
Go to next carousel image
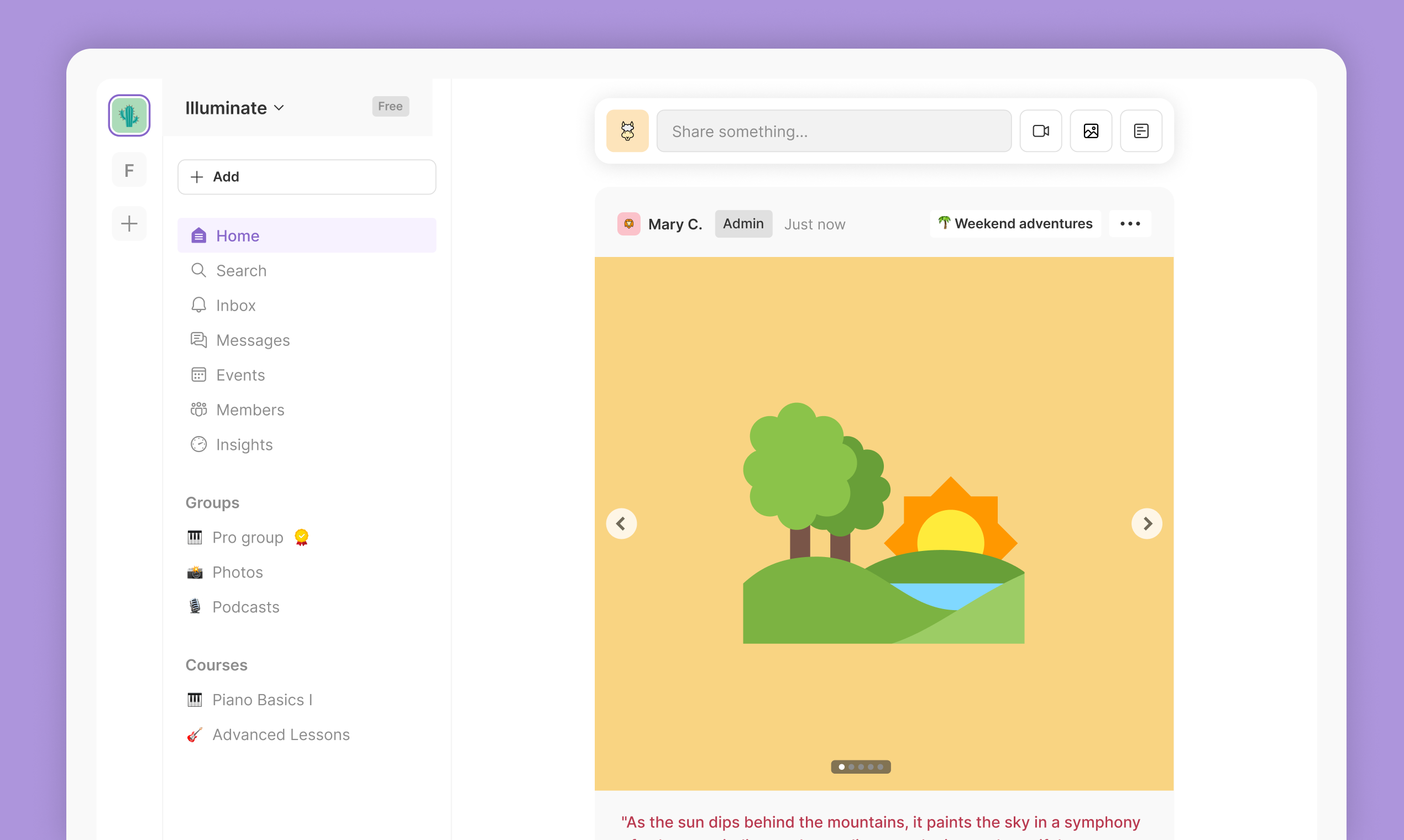pyautogui.click(x=1146, y=523)
